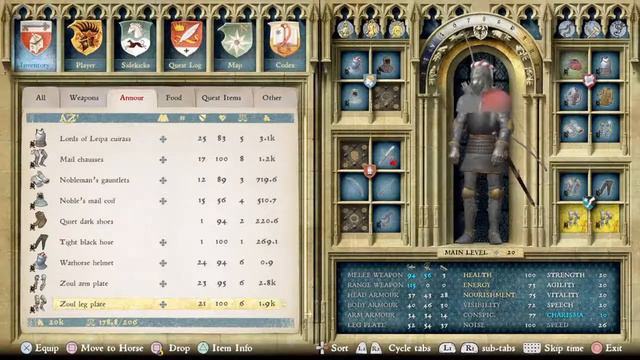Click the NOURISHMENT stat label
The width and height of the screenshot is (640, 360).
coord(489,295)
